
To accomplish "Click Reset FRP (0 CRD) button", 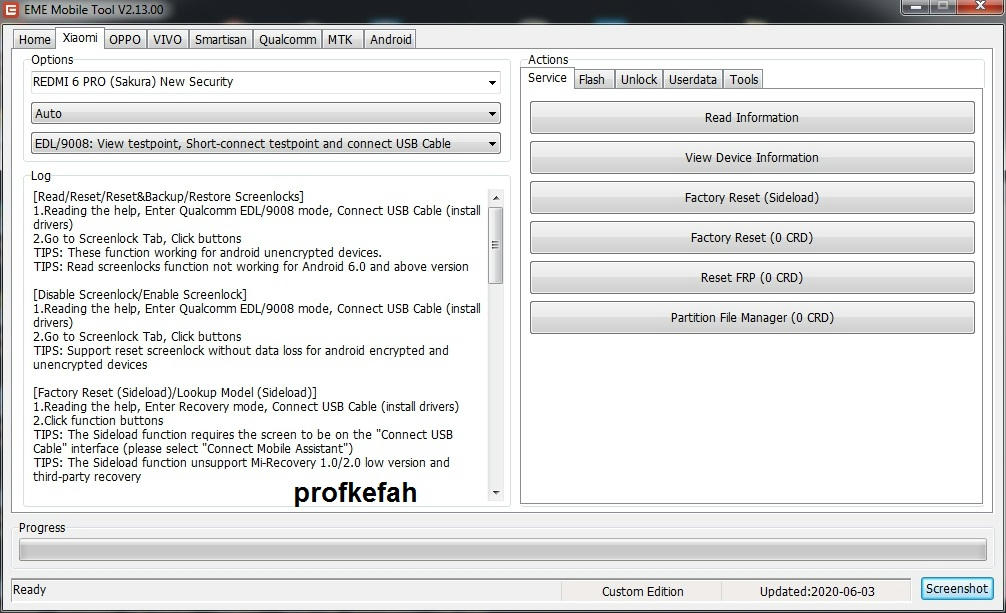I will click(752, 277).
